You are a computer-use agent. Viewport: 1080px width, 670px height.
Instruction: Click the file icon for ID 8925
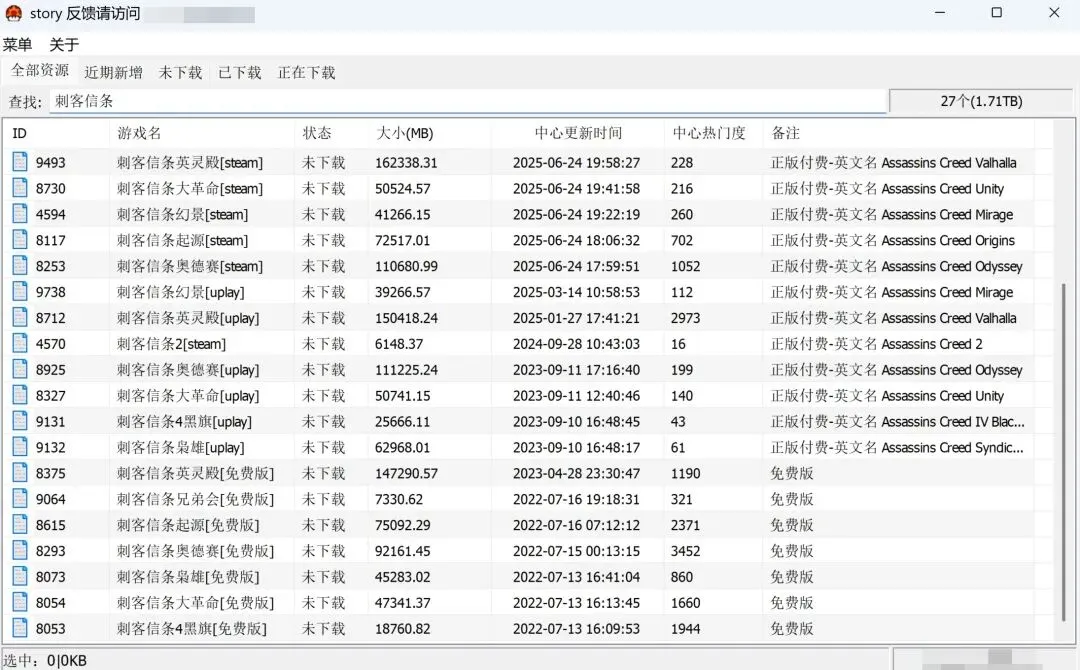coord(20,369)
